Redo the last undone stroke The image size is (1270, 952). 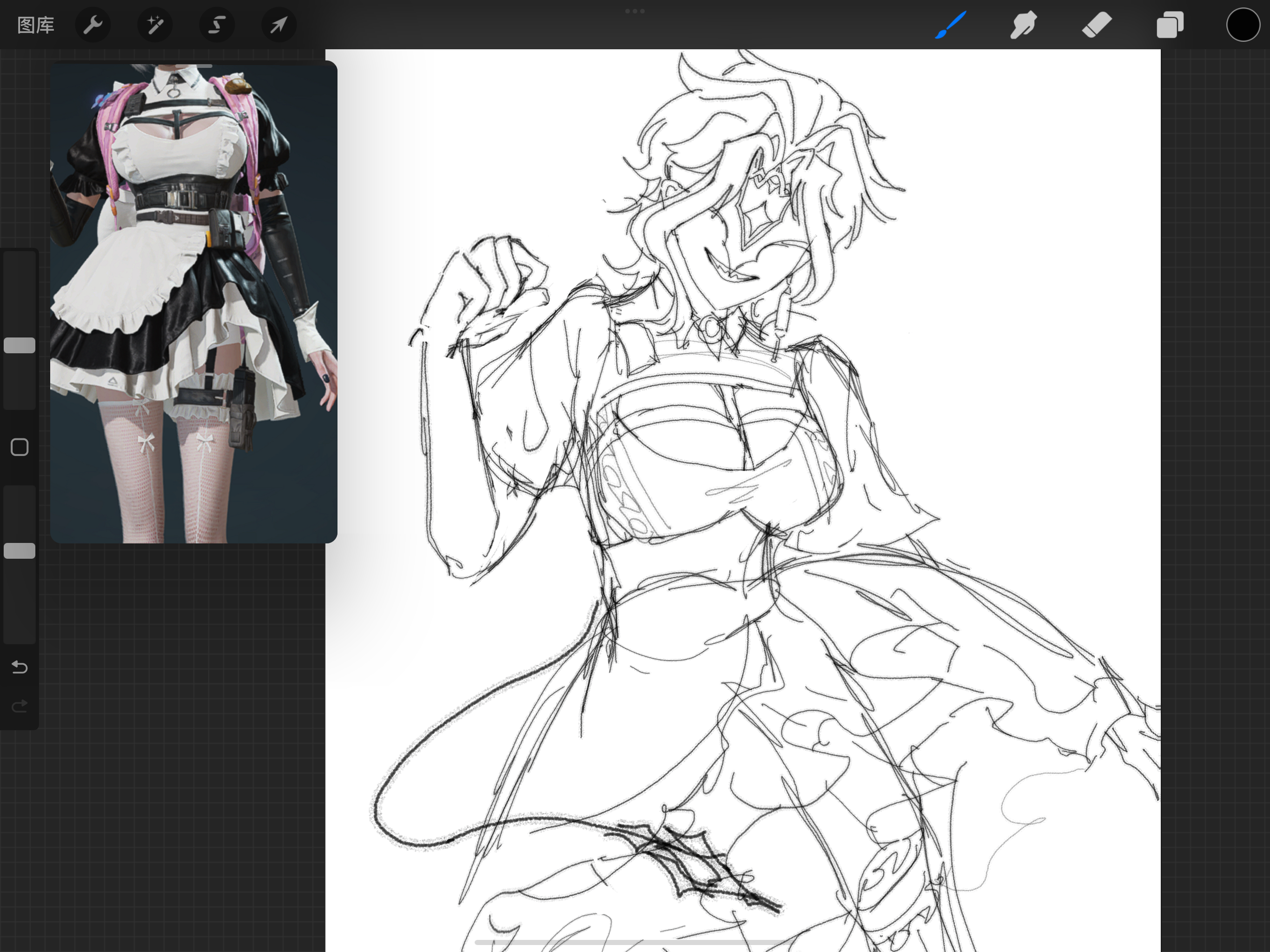tap(20, 706)
